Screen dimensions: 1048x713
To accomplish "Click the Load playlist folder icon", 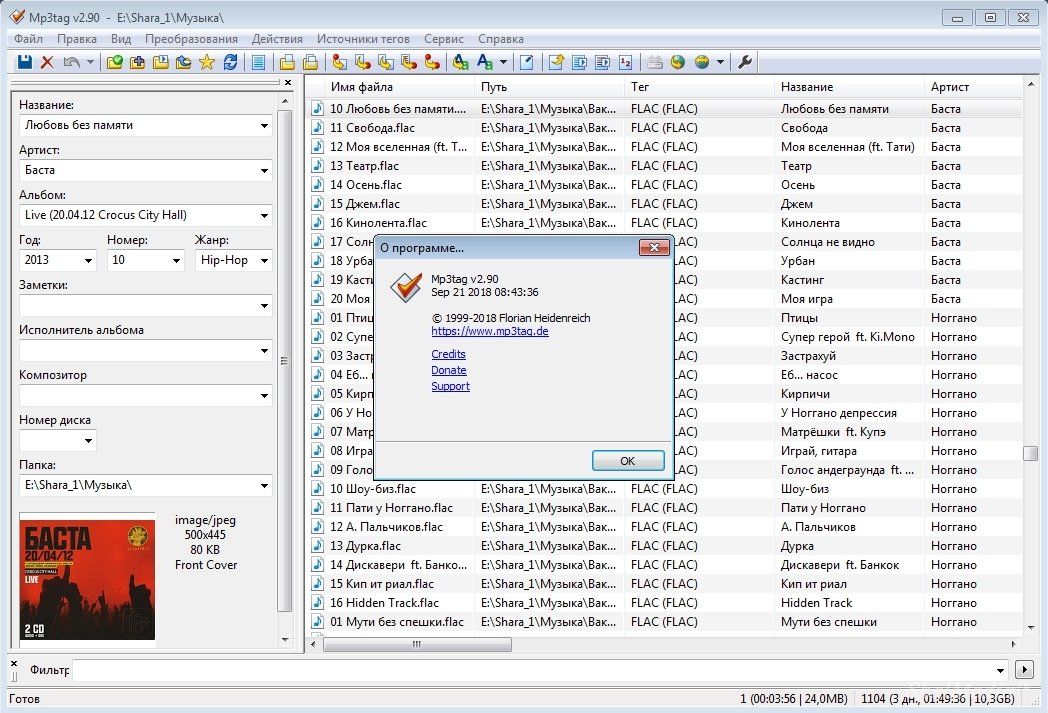I will [160, 62].
